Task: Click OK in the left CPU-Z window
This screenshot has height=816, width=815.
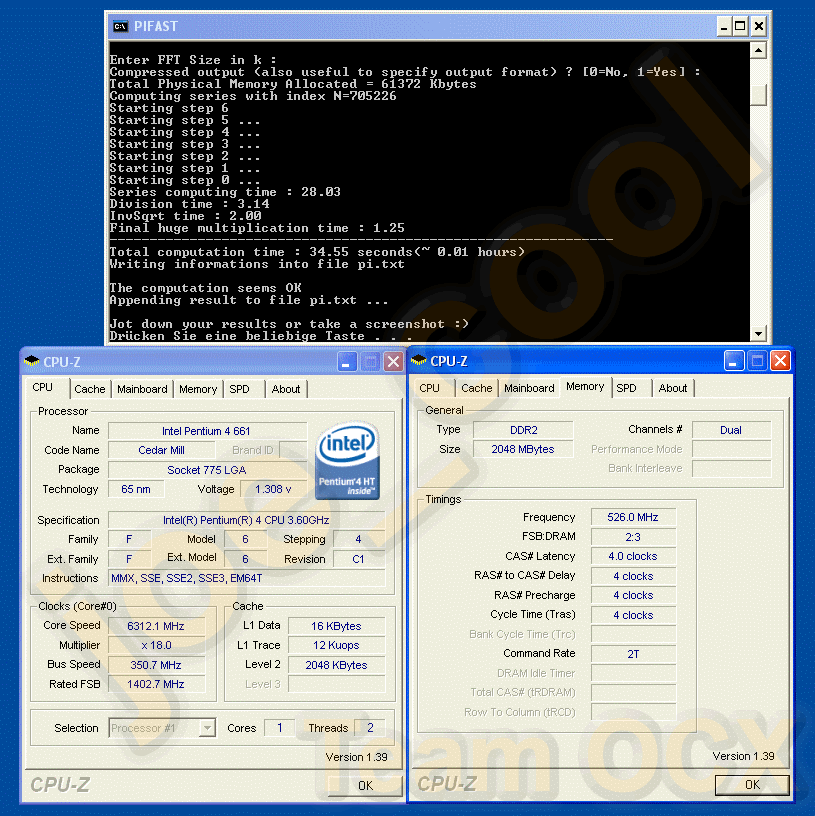Action: point(365,786)
